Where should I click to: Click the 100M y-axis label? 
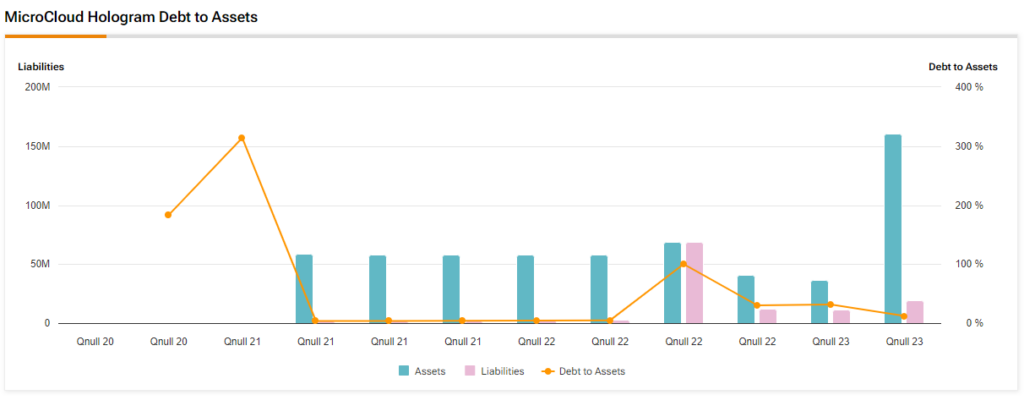38,206
